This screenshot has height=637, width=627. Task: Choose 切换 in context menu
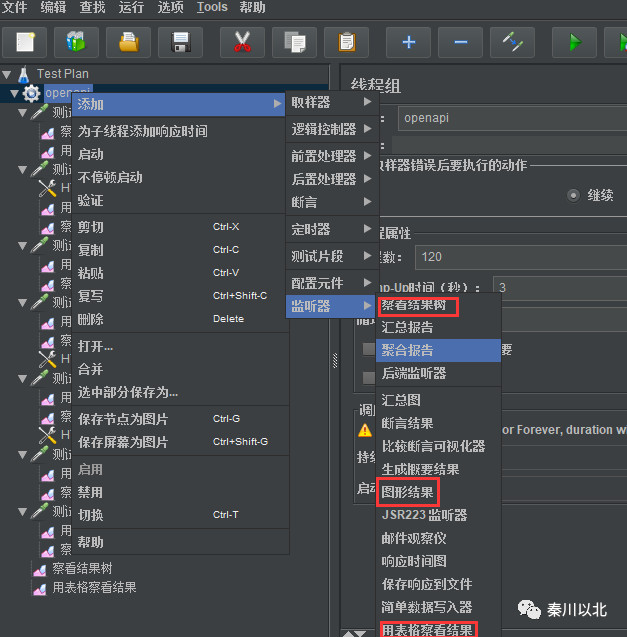coord(180,515)
